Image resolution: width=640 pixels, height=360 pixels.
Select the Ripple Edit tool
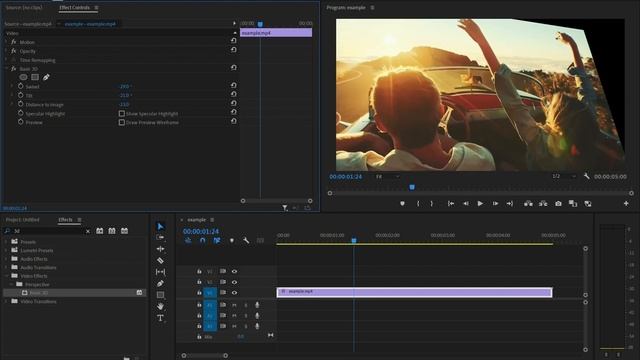point(160,249)
